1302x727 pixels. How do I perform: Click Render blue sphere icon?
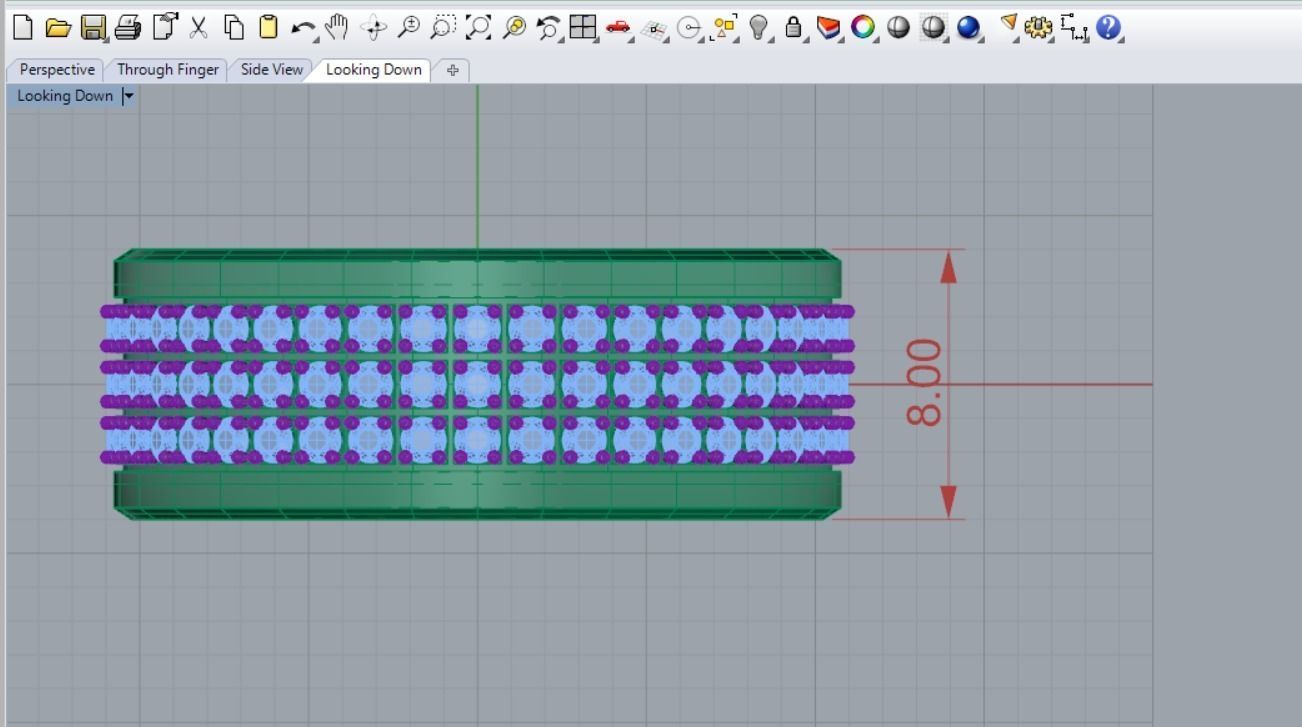coord(968,28)
